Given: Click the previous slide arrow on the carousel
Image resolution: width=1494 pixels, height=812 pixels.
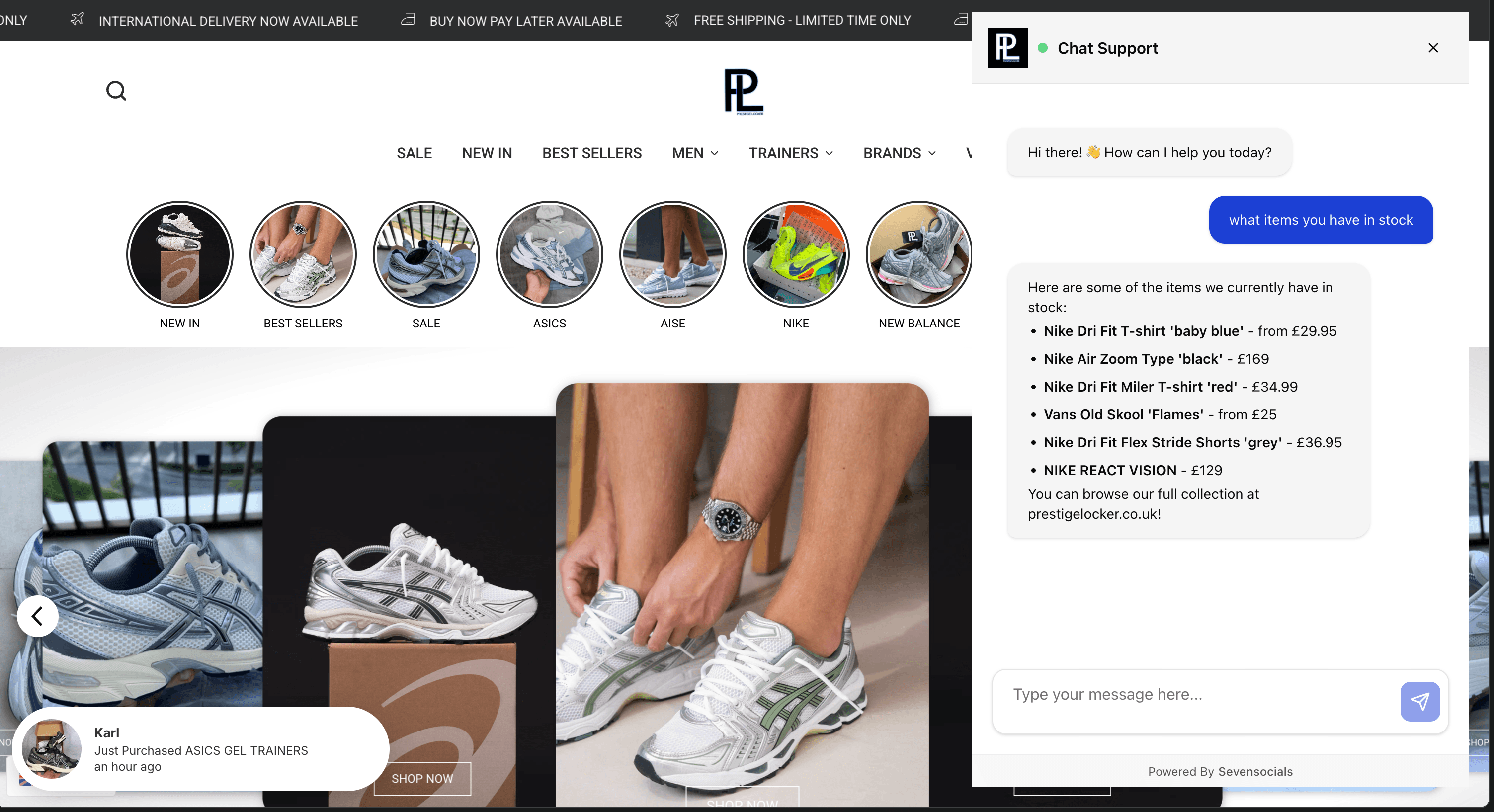Looking at the screenshot, I should tap(37, 616).
